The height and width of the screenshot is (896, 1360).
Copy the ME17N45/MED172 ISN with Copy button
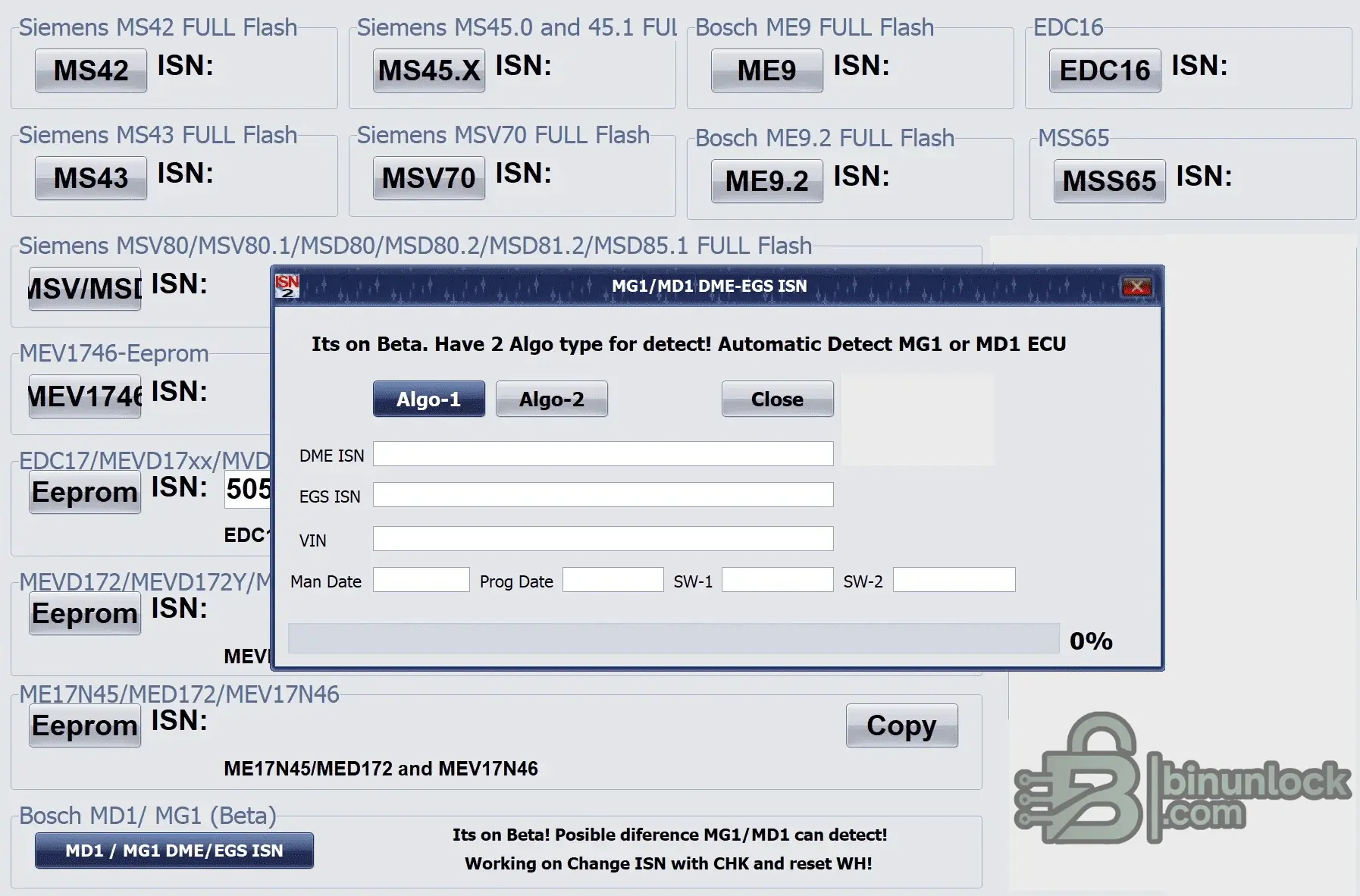point(902,725)
